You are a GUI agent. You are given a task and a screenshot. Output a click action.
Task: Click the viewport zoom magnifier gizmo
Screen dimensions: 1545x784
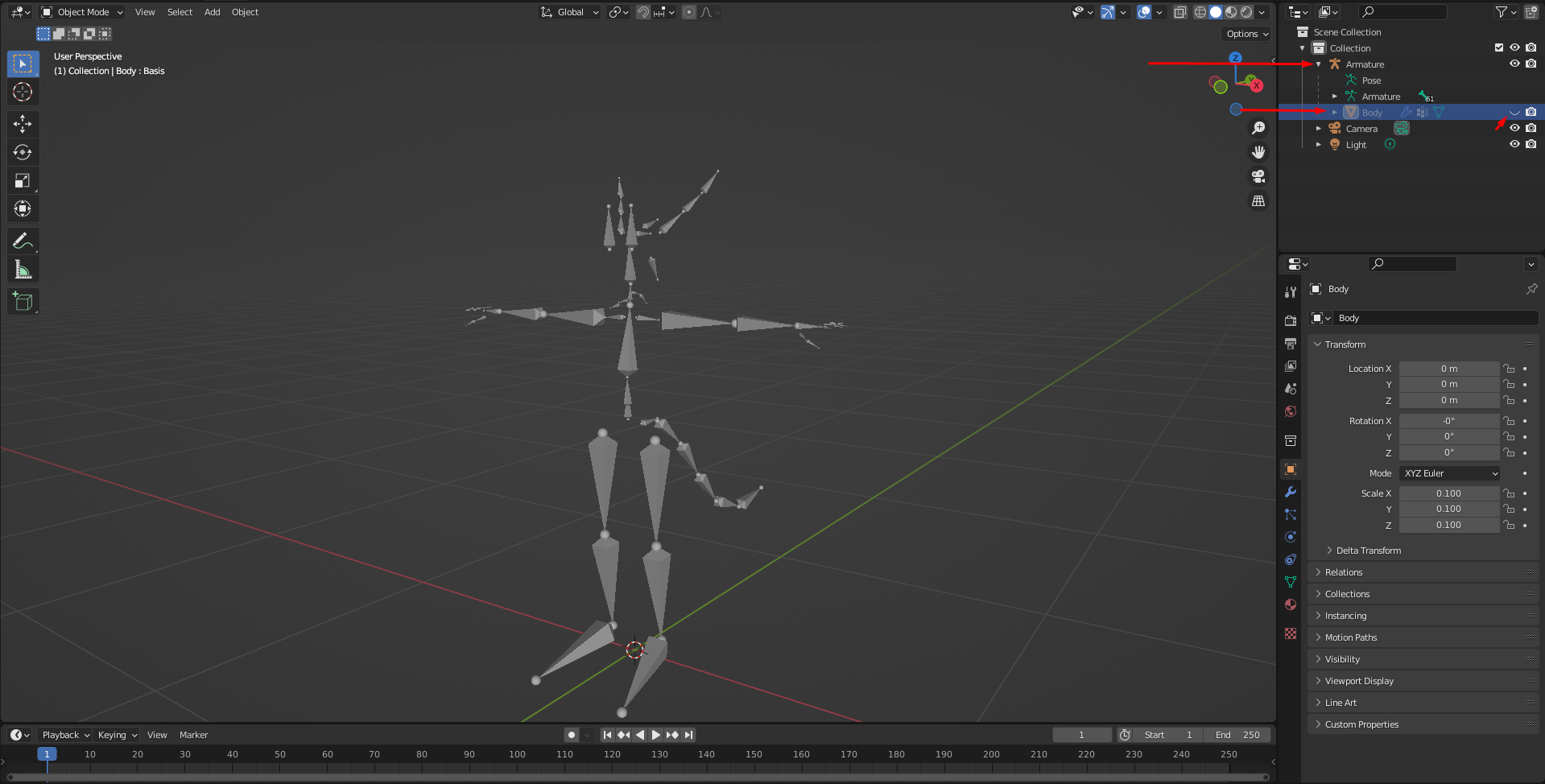1258,128
